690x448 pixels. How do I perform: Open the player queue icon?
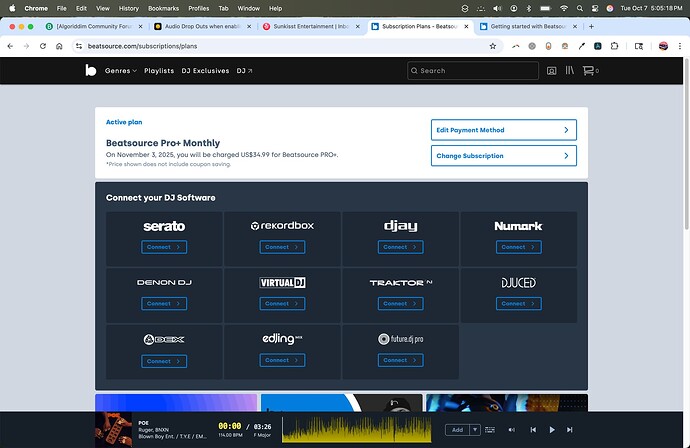[490, 430]
